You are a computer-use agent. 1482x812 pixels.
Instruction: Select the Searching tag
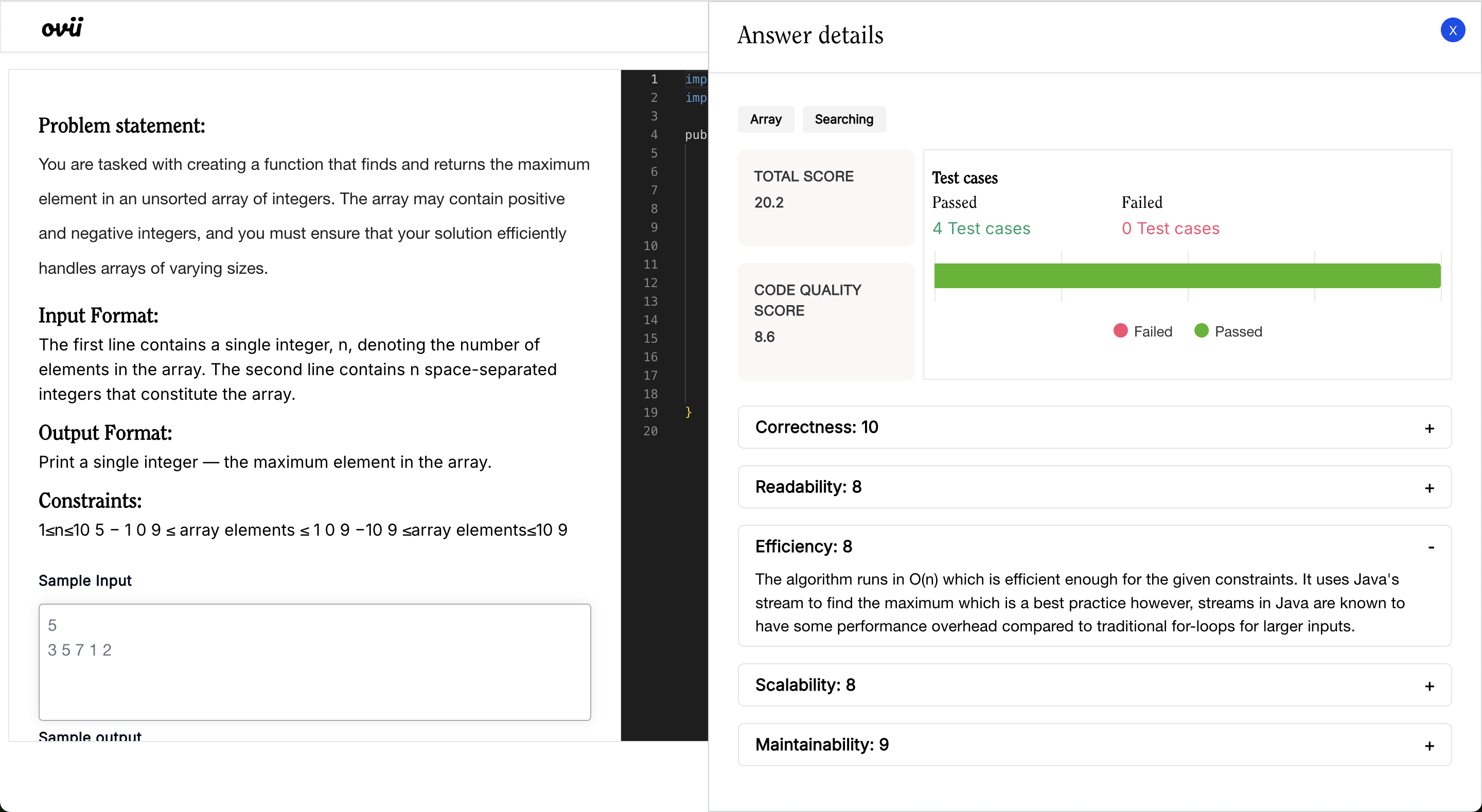coord(843,119)
